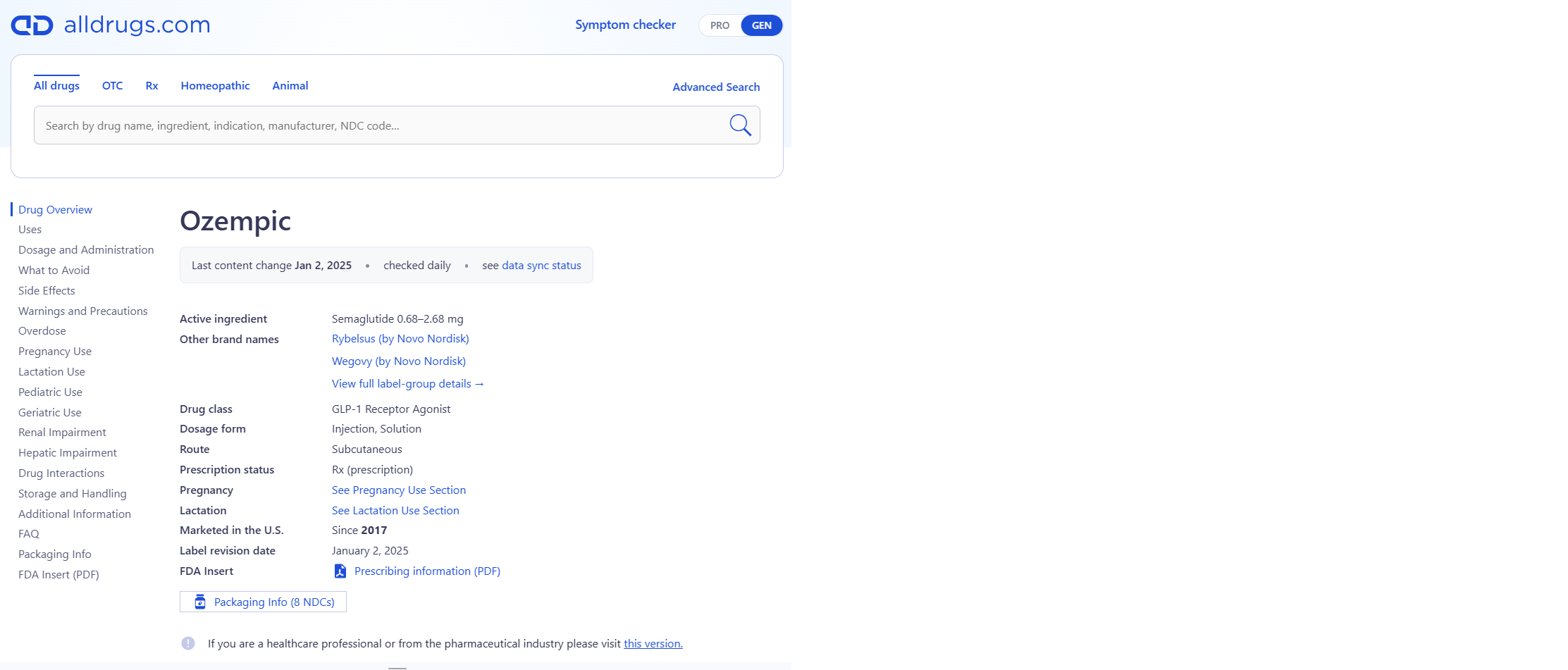The height and width of the screenshot is (670, 1568).
Task: Jump to Pregnancy Use in sidebar
Action: pos(55,352)
